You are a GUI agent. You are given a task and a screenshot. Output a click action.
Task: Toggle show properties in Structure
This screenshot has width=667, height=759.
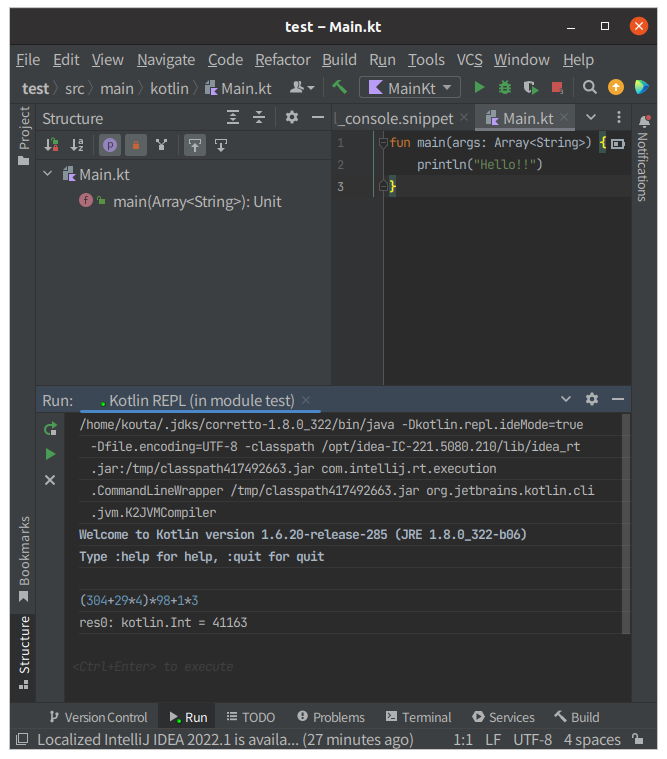tap(110, 145)
